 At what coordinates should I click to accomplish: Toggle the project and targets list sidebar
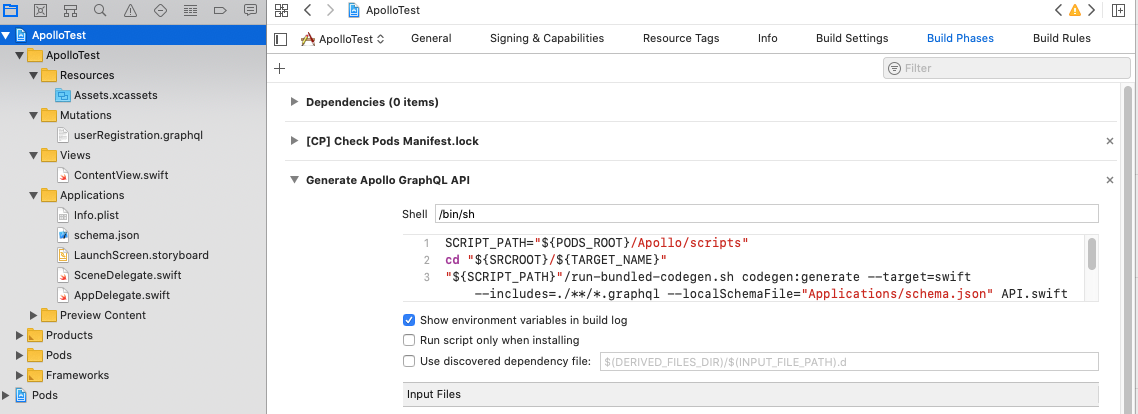pos(281,38)
